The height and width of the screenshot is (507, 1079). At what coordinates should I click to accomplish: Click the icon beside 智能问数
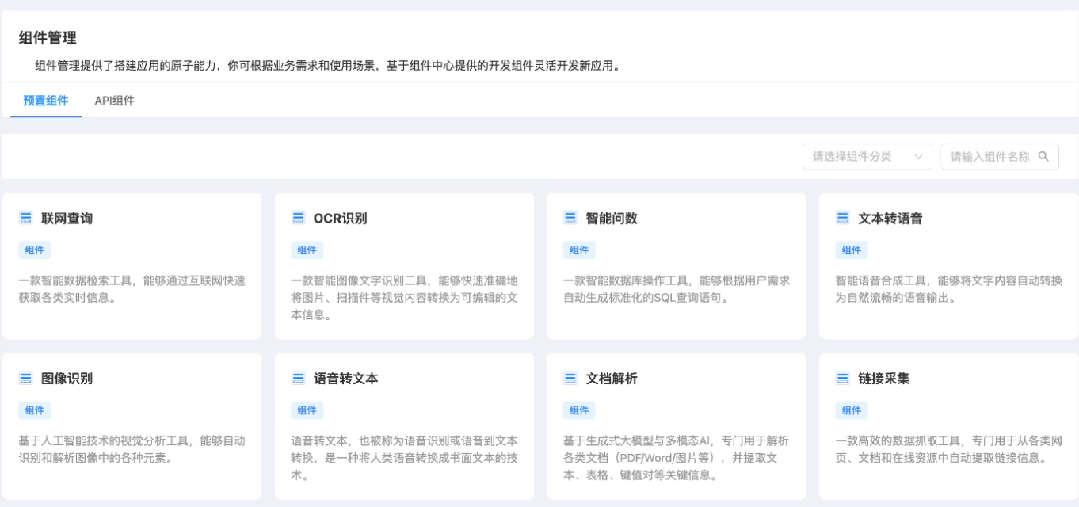[570, 218]
